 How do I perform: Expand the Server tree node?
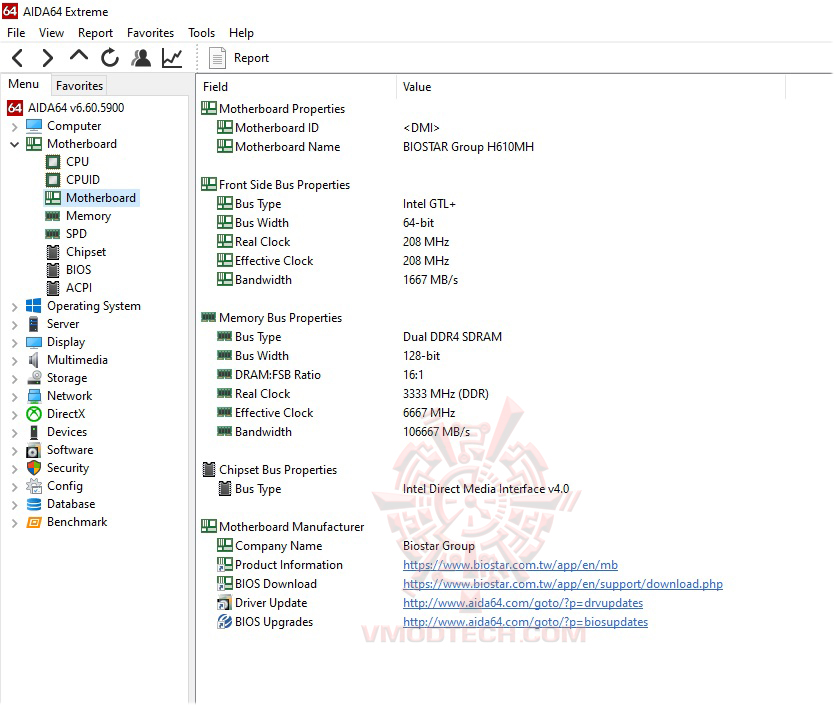(x=14, y=325)
